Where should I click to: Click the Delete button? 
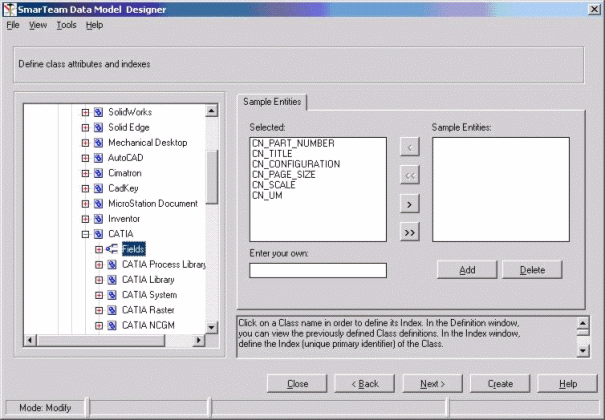[x=532, y=270]
